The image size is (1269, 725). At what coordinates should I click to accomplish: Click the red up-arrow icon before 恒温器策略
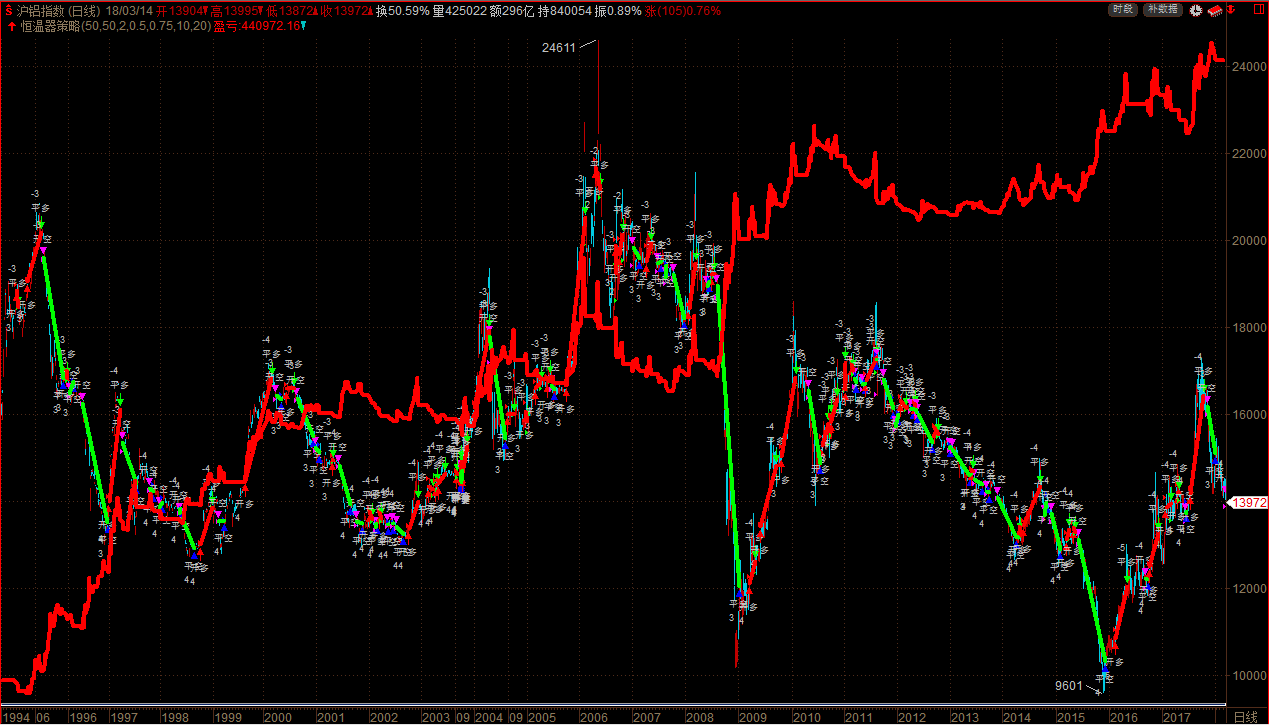[10, 25]
